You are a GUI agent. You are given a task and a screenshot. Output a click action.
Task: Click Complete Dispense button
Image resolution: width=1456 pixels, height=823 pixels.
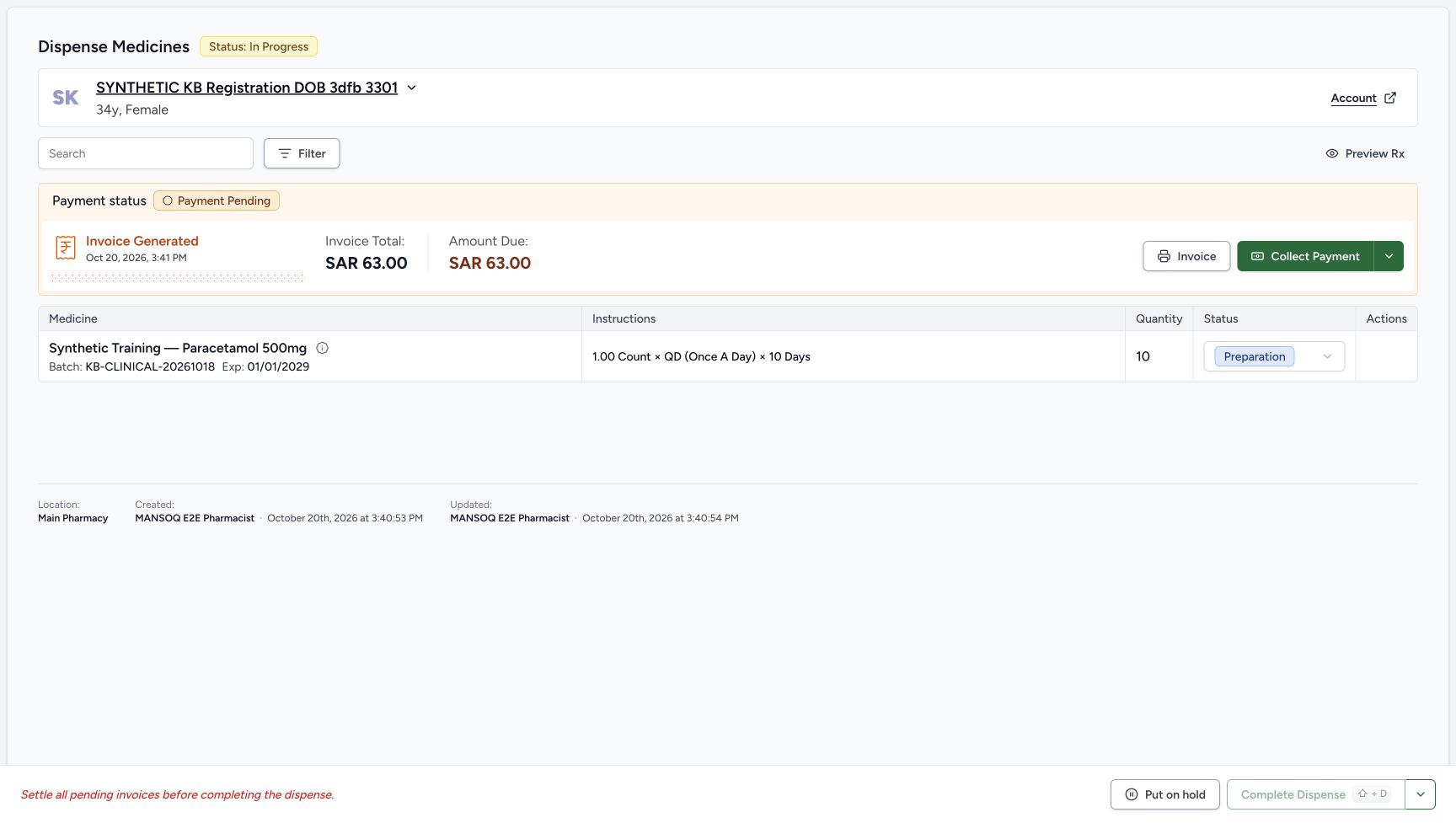(x=1315, y=794)
